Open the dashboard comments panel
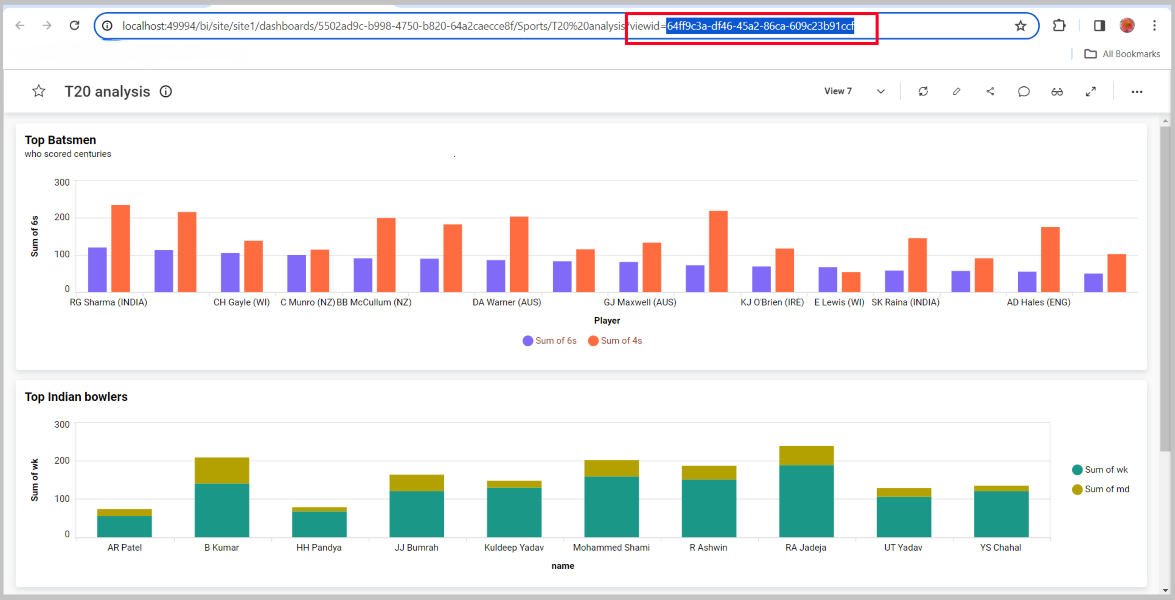 pyautogui.click(x=1024, y=91)
